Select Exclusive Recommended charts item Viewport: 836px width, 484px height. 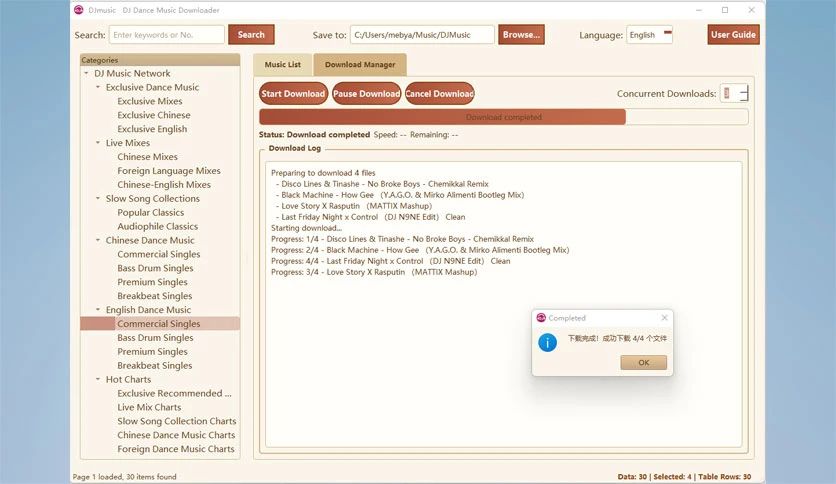[x=174, y=393]
